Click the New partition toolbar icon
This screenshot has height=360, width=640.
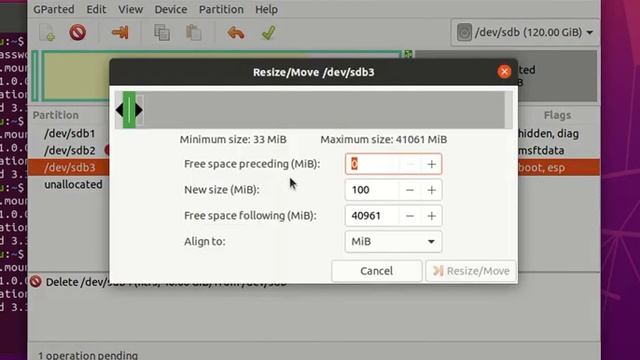coord(47,33)
